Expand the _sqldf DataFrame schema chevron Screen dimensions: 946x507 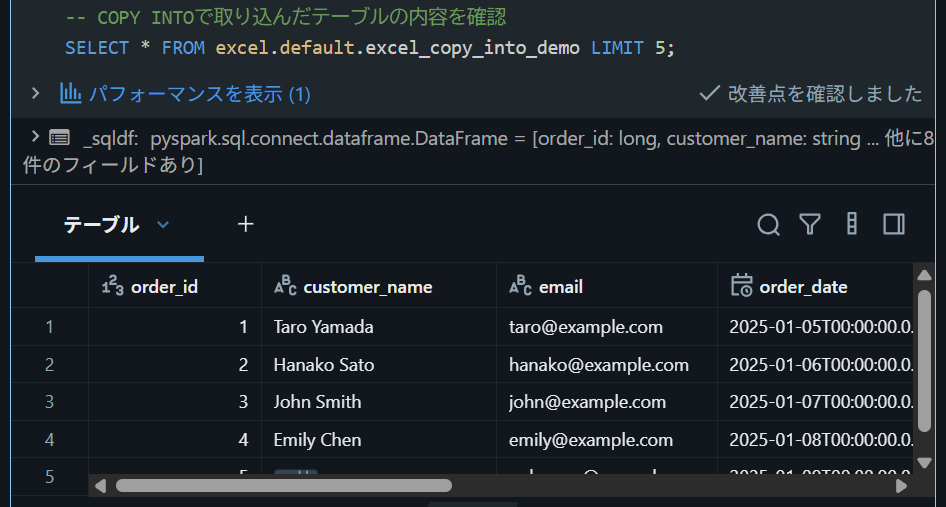pyautogui.click(x=35, y=137)
